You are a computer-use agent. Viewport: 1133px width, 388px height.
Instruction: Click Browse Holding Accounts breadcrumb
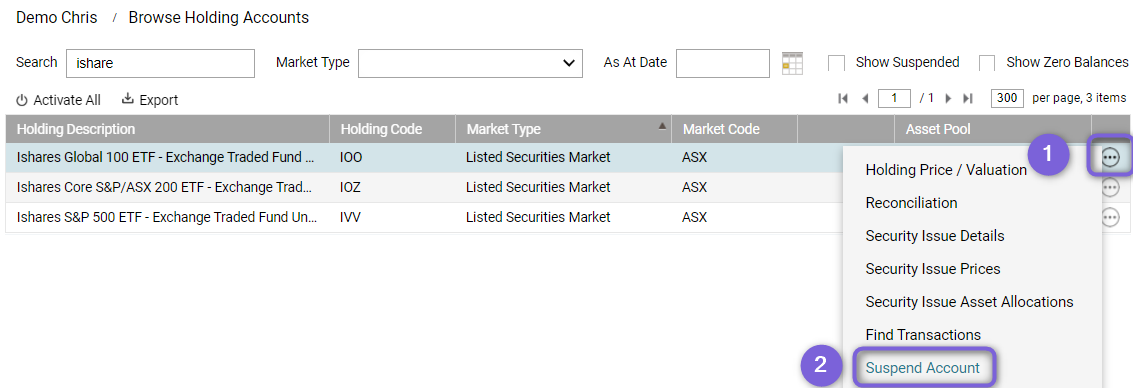click(x=219, y=18)
